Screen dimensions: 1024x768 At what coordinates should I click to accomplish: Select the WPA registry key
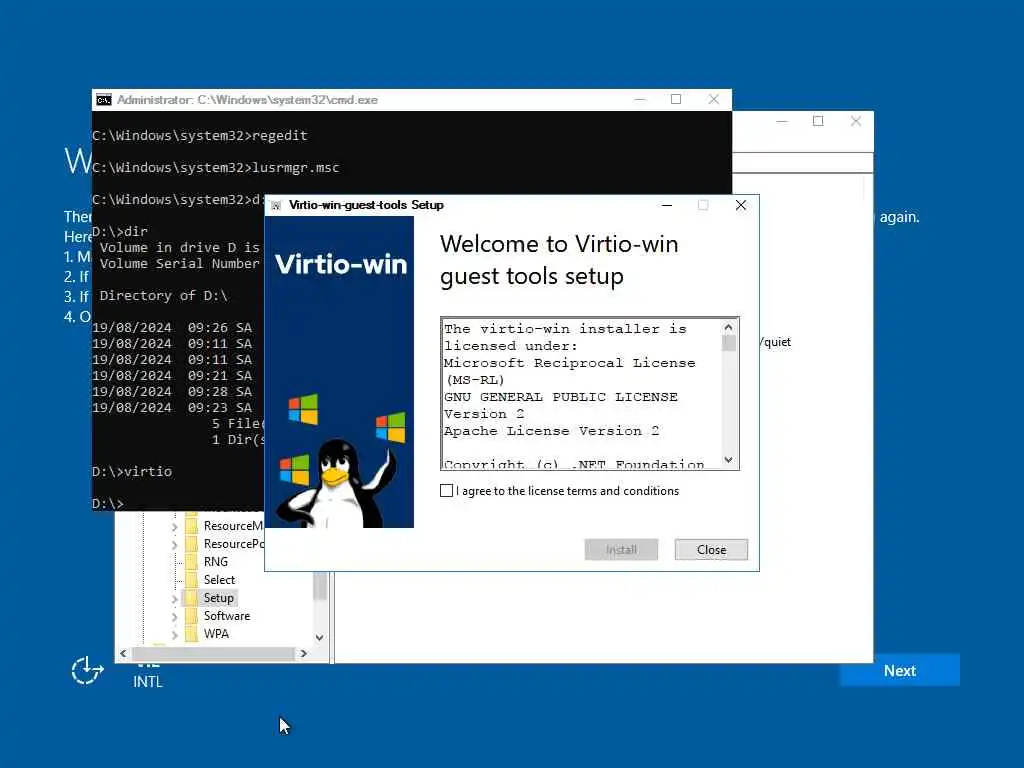click(x=216, y=633)
